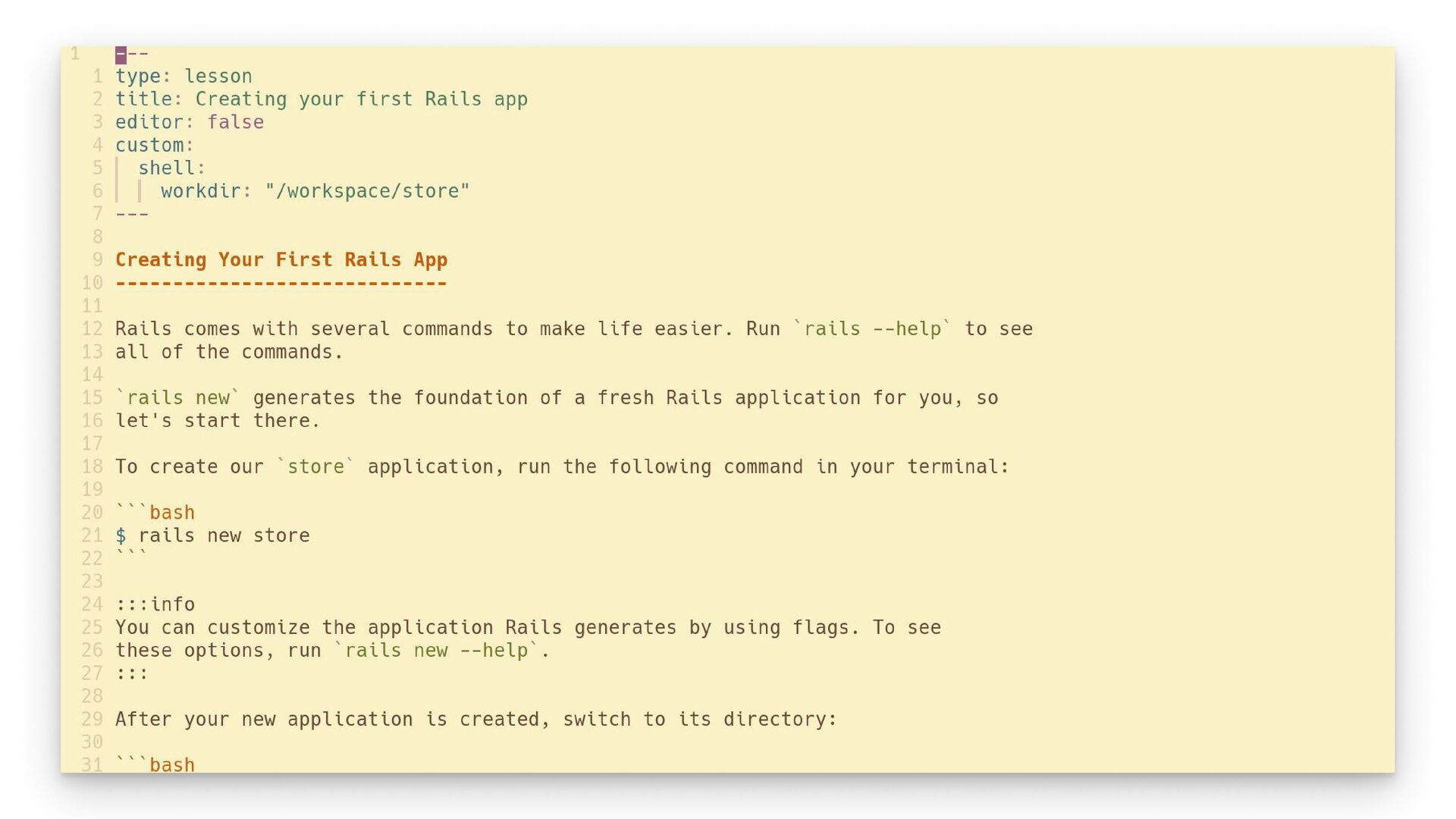Click the inline code 'rails --help'
The width and height of the screenshot is (1456, 819).
coord(872,329)
